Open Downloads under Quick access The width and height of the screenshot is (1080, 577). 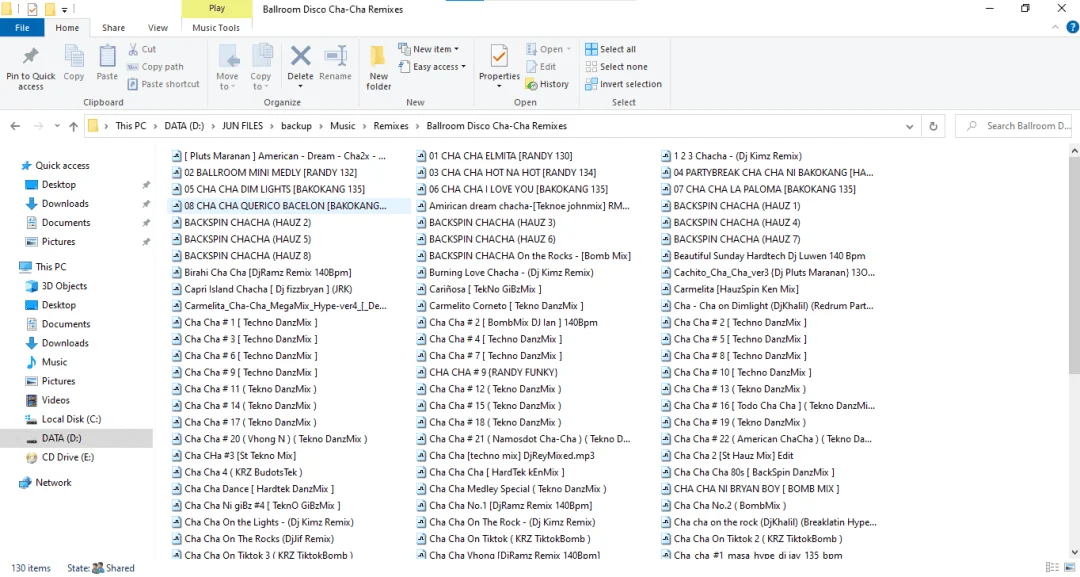coord(65,204)
